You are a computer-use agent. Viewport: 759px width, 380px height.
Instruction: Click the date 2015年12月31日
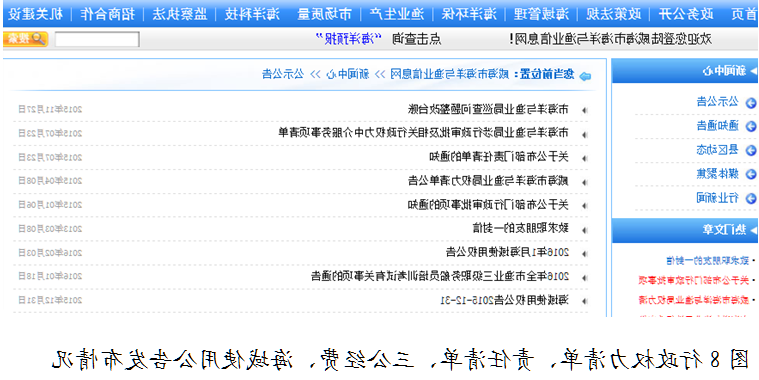(50, 300)
